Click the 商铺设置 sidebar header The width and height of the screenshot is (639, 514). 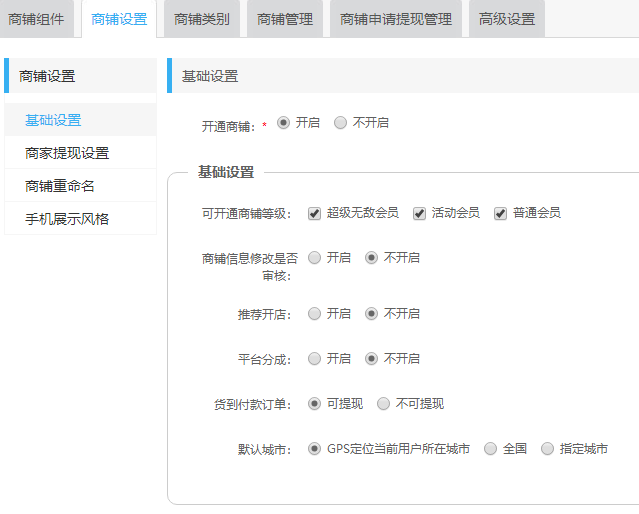point(80,76)
